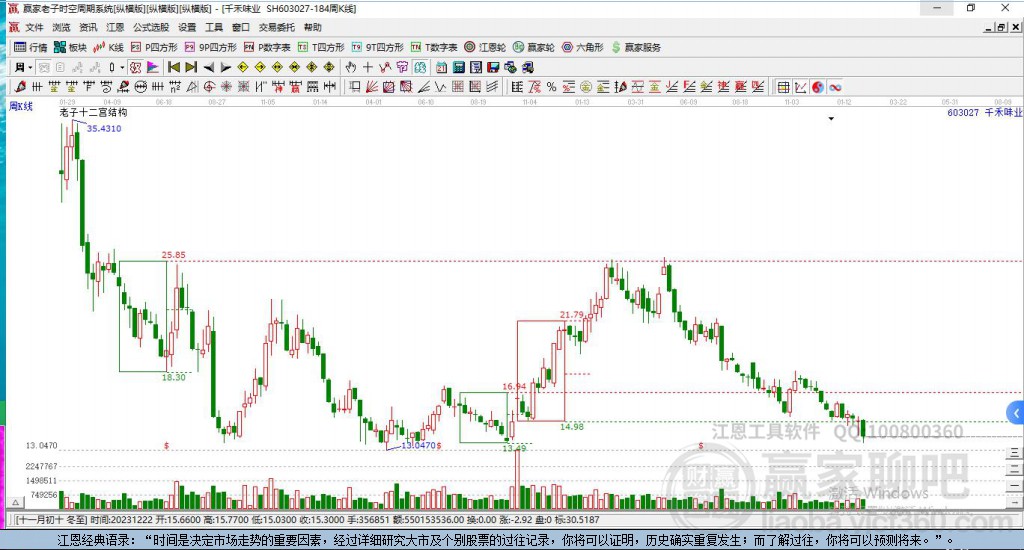The width and height of the screenshot is (1024, 550).
Task: Open the 资讯 menu
Action: tap(88, 27)
